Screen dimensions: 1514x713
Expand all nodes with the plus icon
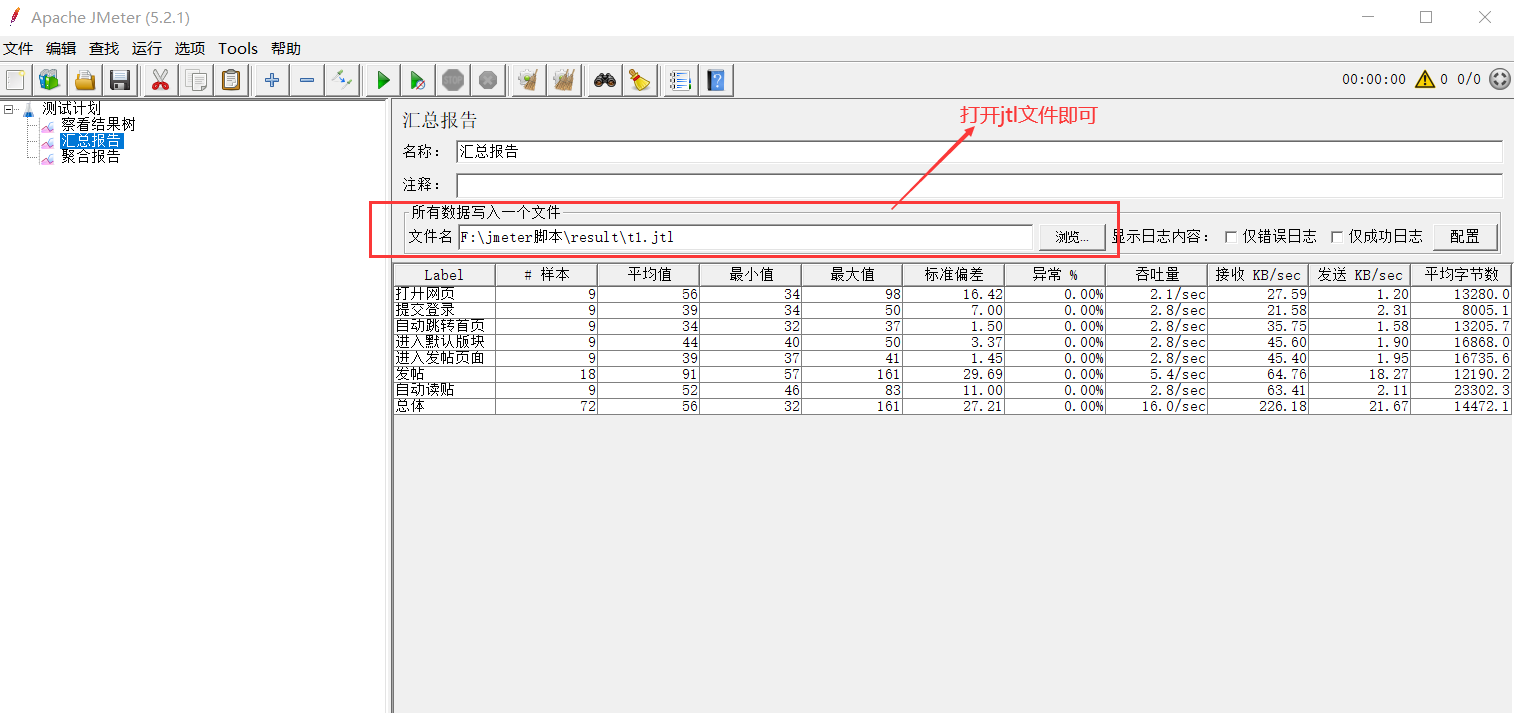click(x=271, y=80)
